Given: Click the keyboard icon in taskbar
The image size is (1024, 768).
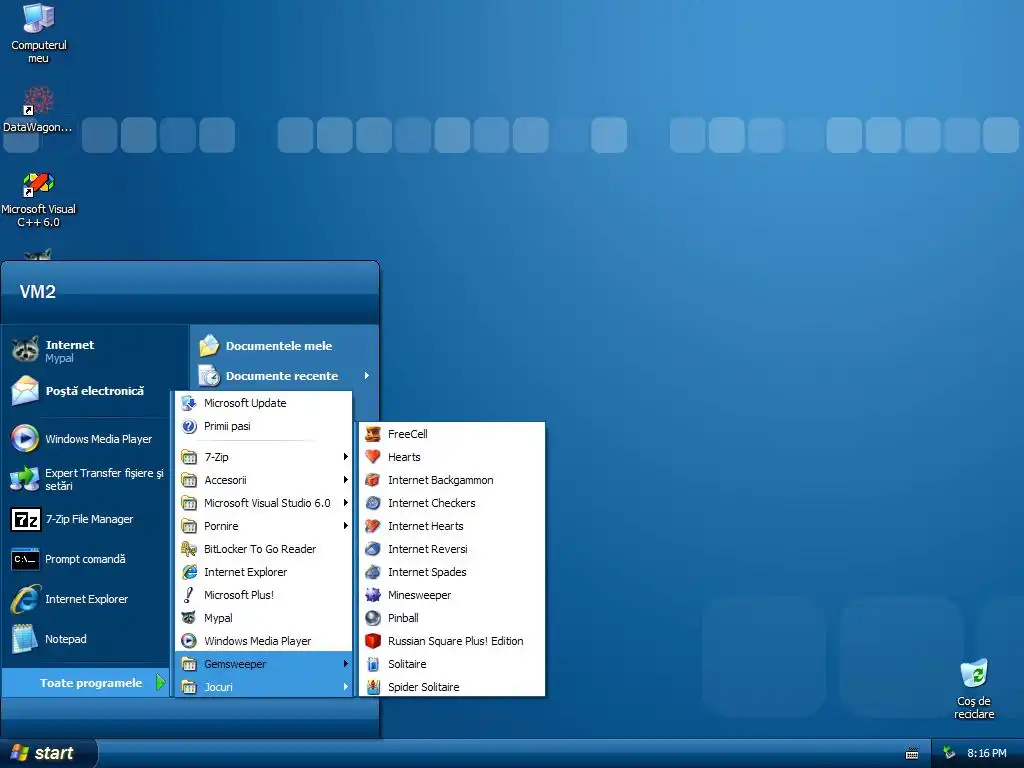Looking at the screenshot, I should point(912,754).
